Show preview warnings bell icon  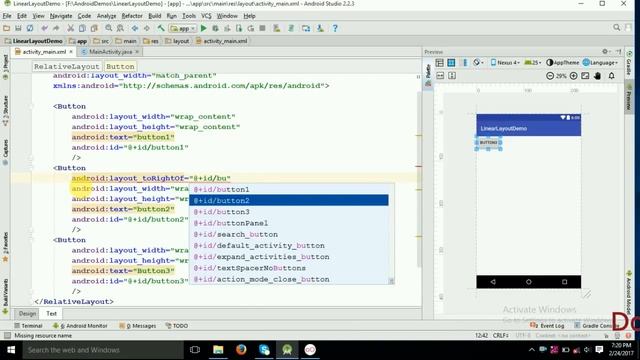pos(611,76)
